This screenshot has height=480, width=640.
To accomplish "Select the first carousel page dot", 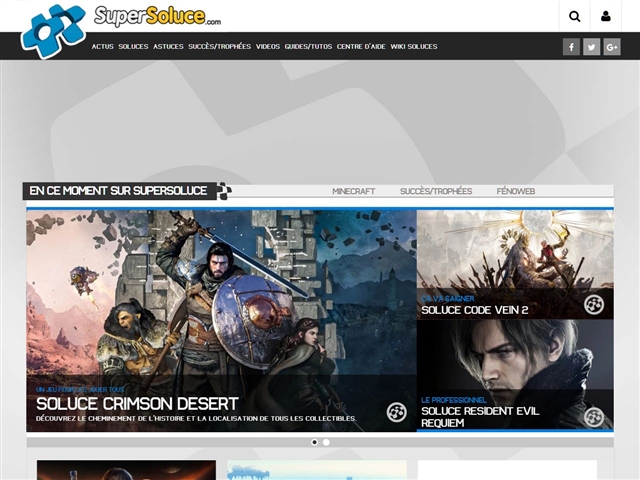I will (314, 442).
